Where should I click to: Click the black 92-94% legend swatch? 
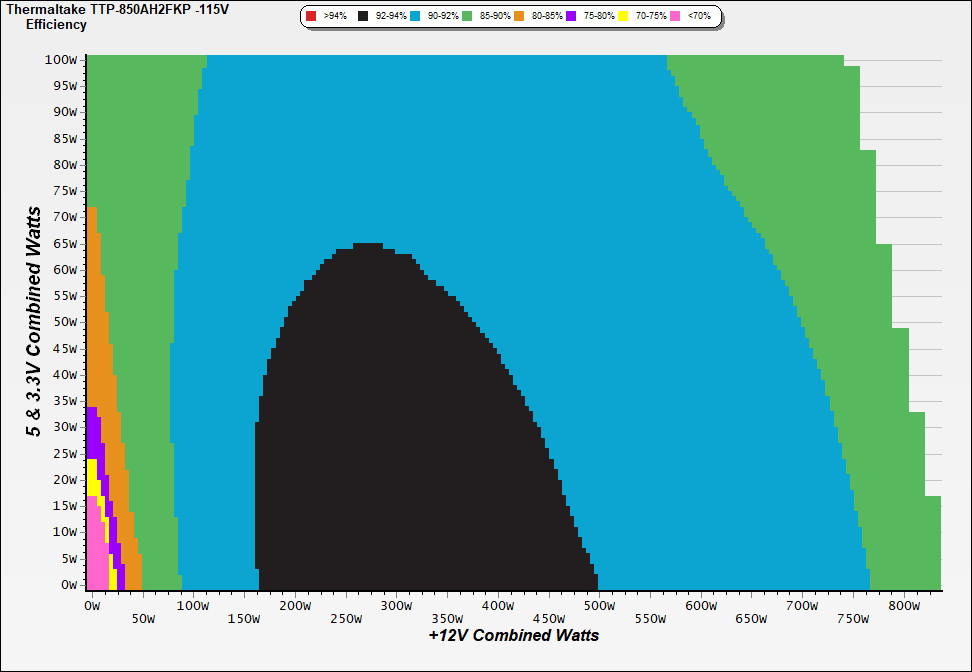pos(363,17)
